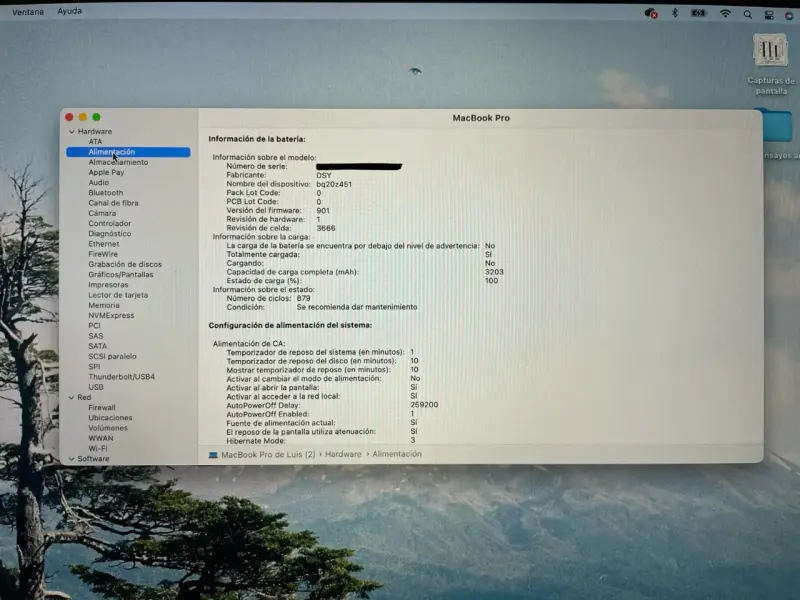Select FireWire in sidebar

pyautogui.click(x=103, y=254)
